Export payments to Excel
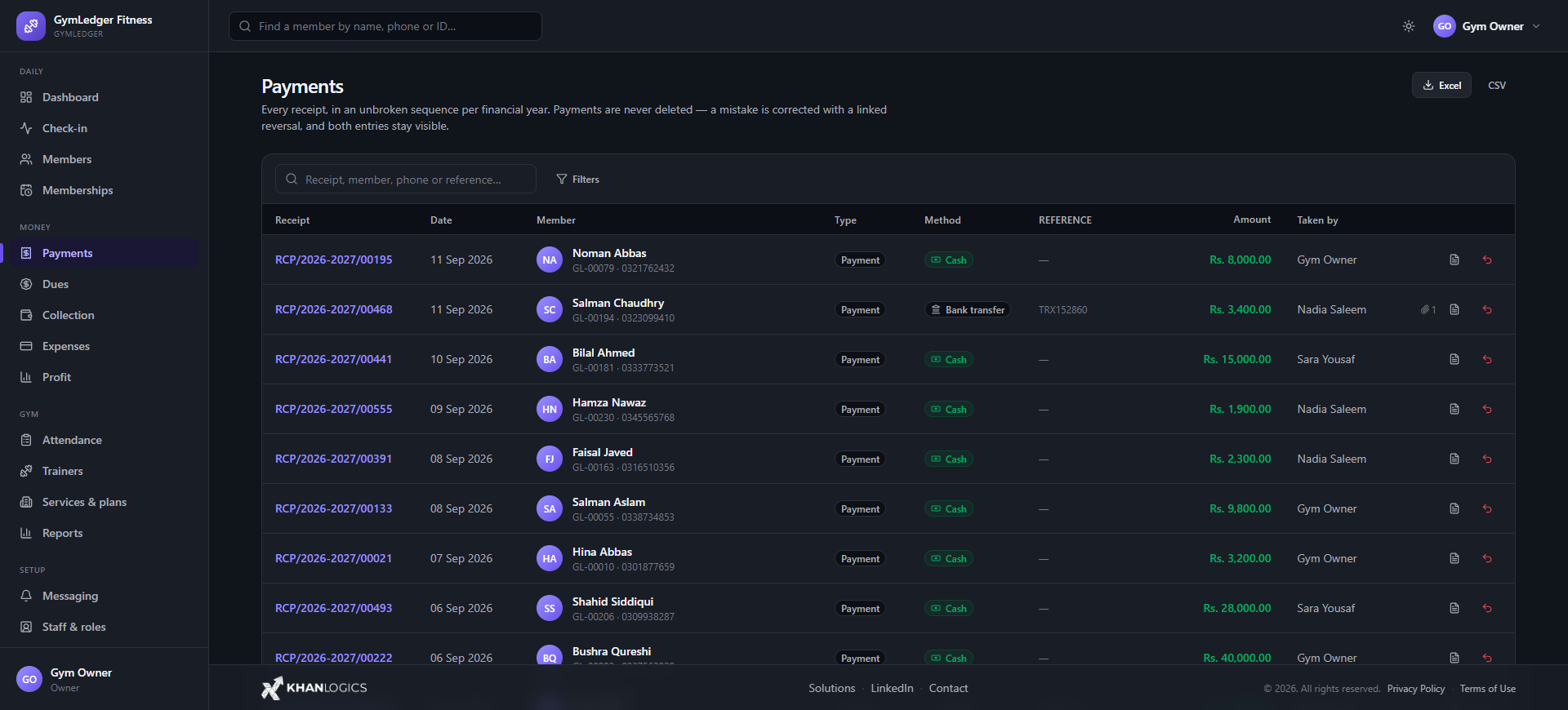This screenshot has height=710, width=1568. click(1441, 85)
